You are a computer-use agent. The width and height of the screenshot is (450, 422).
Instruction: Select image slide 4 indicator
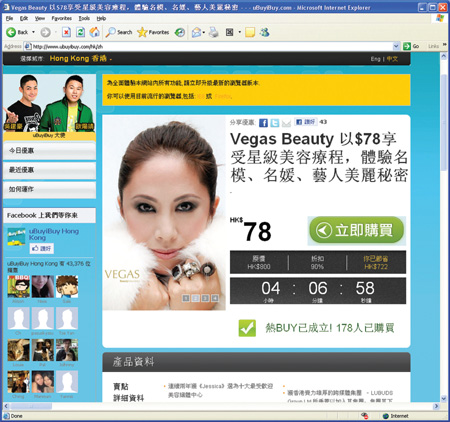[x=215, y=298]
